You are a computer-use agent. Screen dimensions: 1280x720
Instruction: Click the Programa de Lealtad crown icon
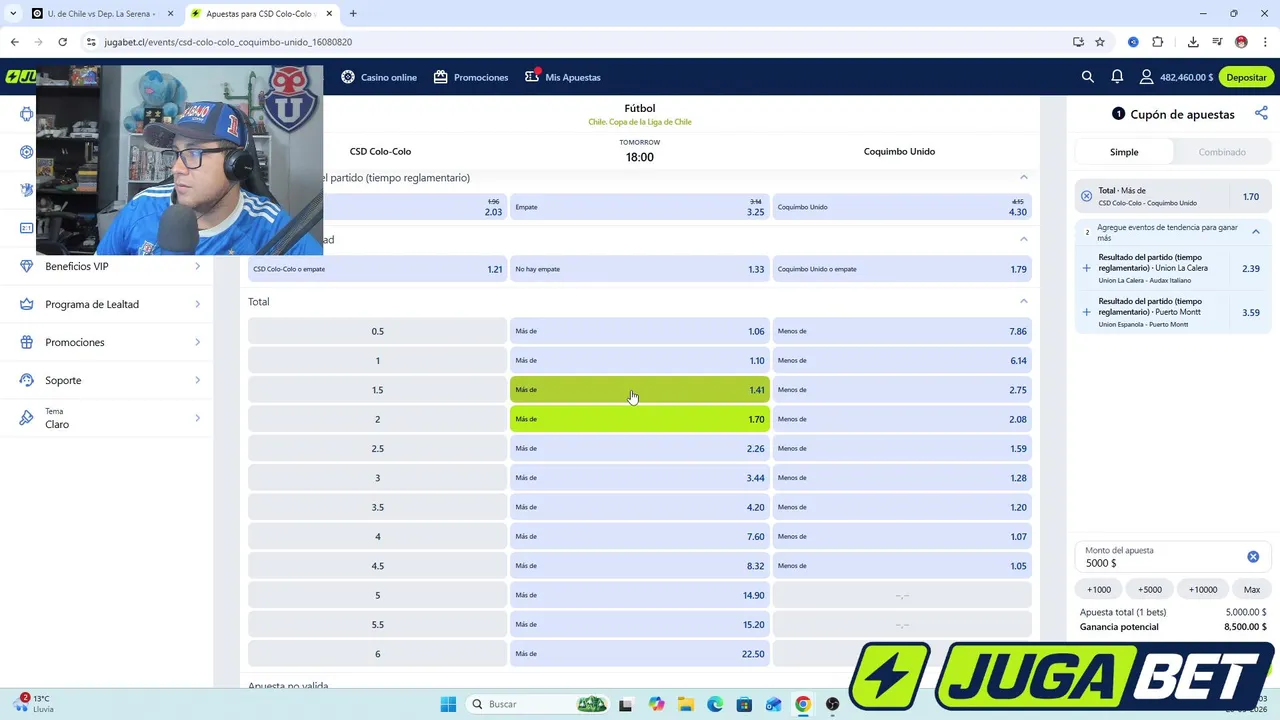pos(26,304)
